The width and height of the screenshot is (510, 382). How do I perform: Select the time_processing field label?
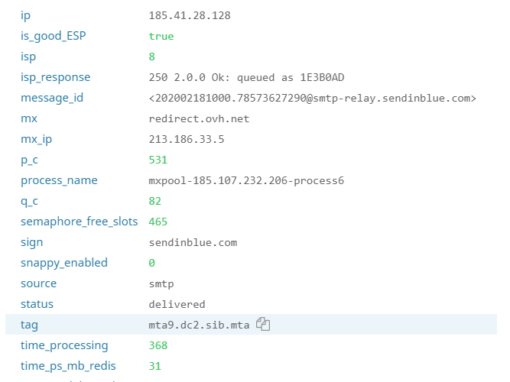(x=64, y=345)
